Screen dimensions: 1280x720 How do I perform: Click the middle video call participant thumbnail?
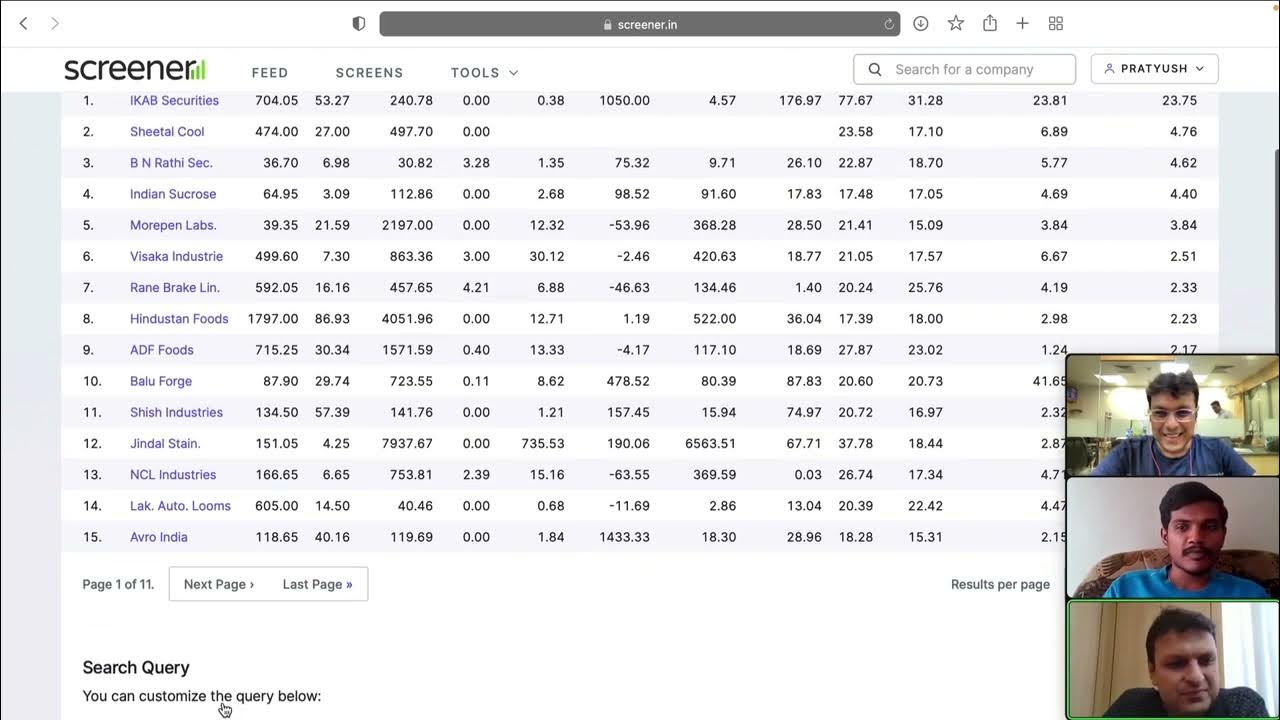1172,538
